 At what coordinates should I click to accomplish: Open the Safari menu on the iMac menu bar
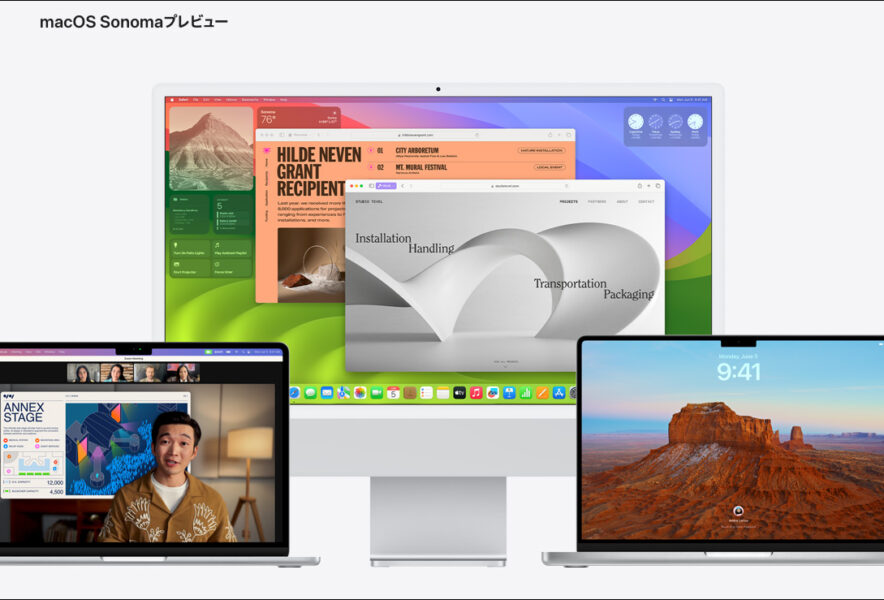(x=183, y=100)
